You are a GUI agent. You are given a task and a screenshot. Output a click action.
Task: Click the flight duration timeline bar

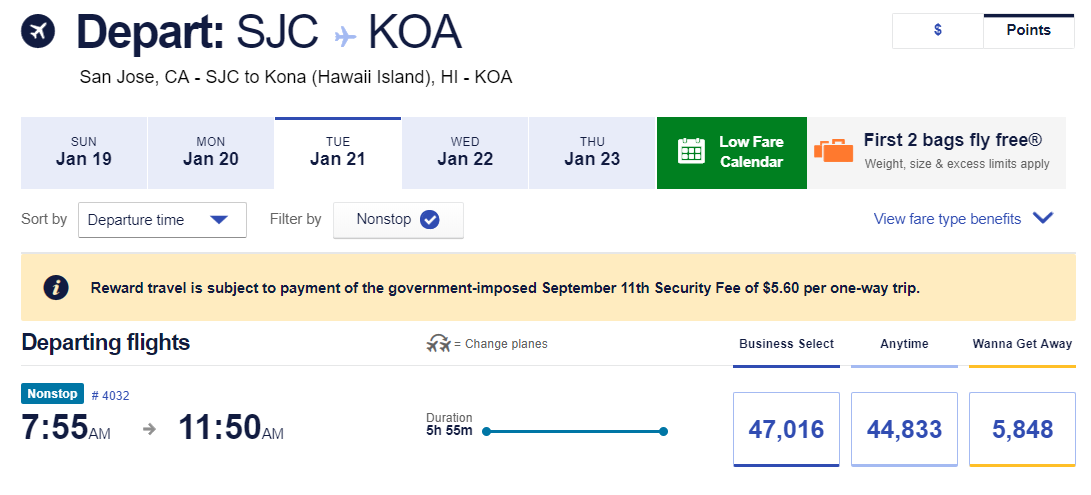tap(575, 431)
